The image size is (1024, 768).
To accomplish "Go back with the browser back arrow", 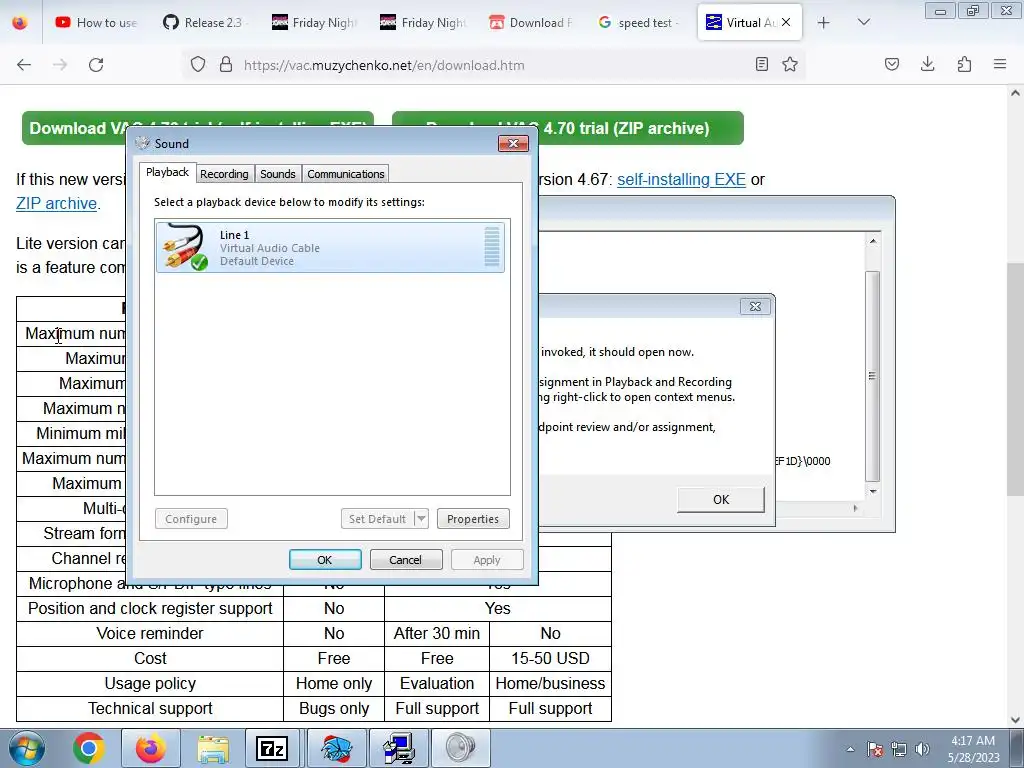I will point(24,65).
